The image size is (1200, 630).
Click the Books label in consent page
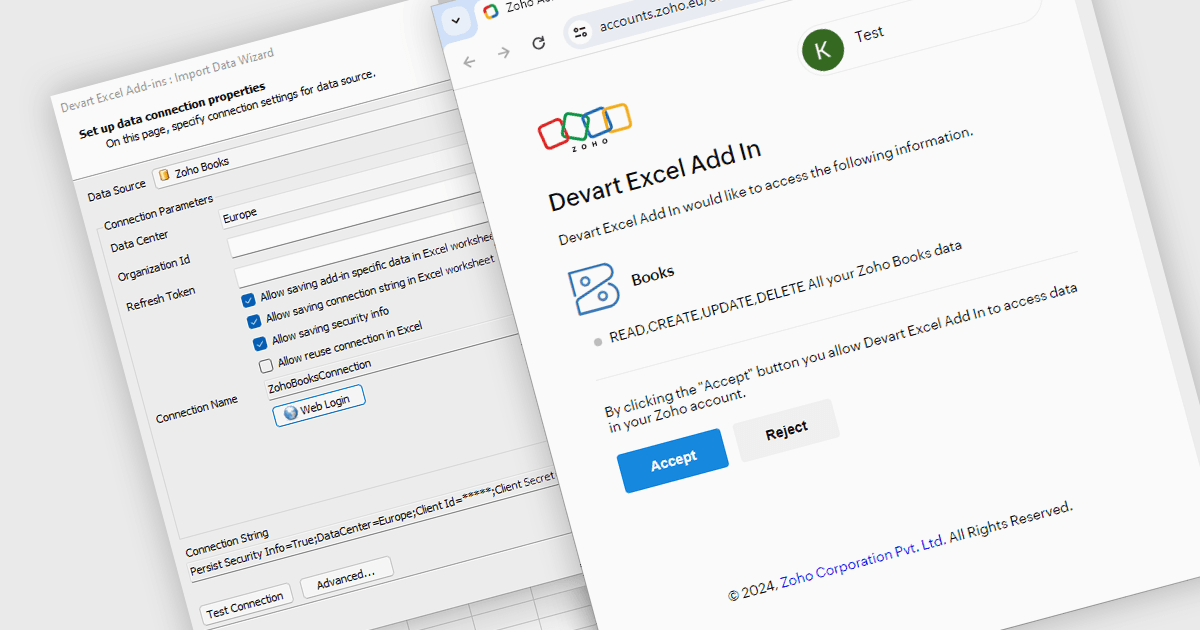point(653,273)
